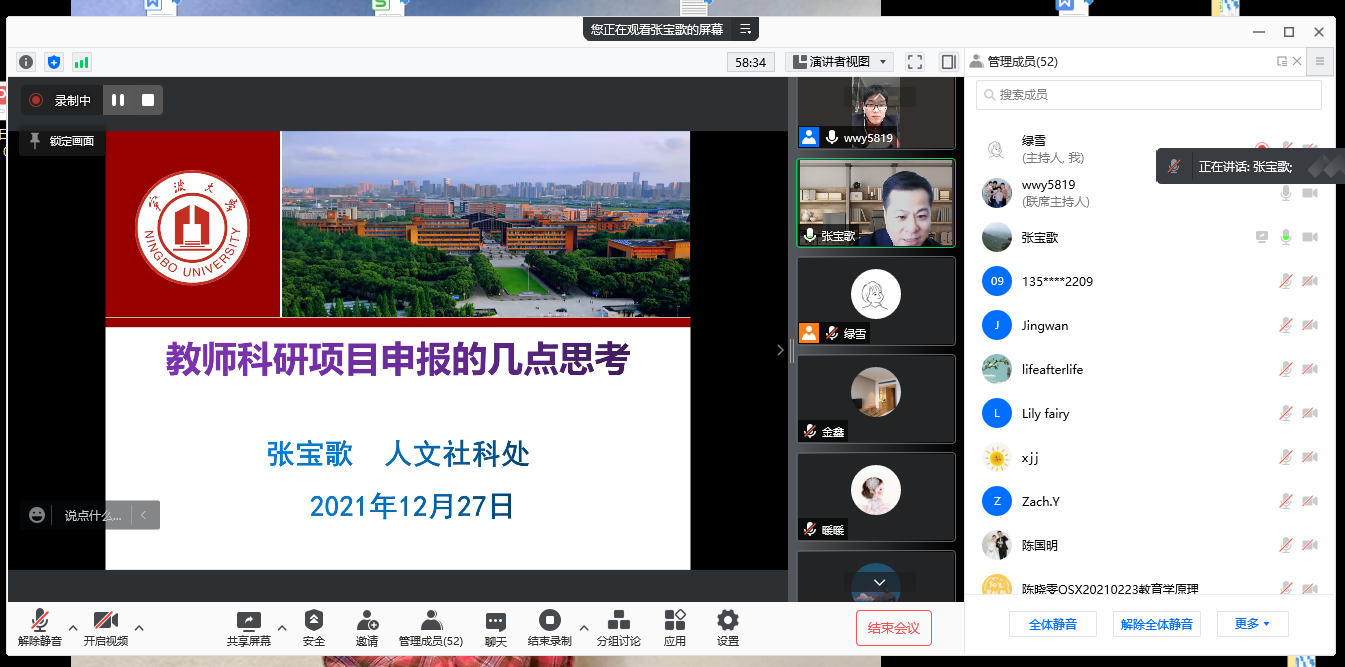Stop the recording with the square button

148,100
